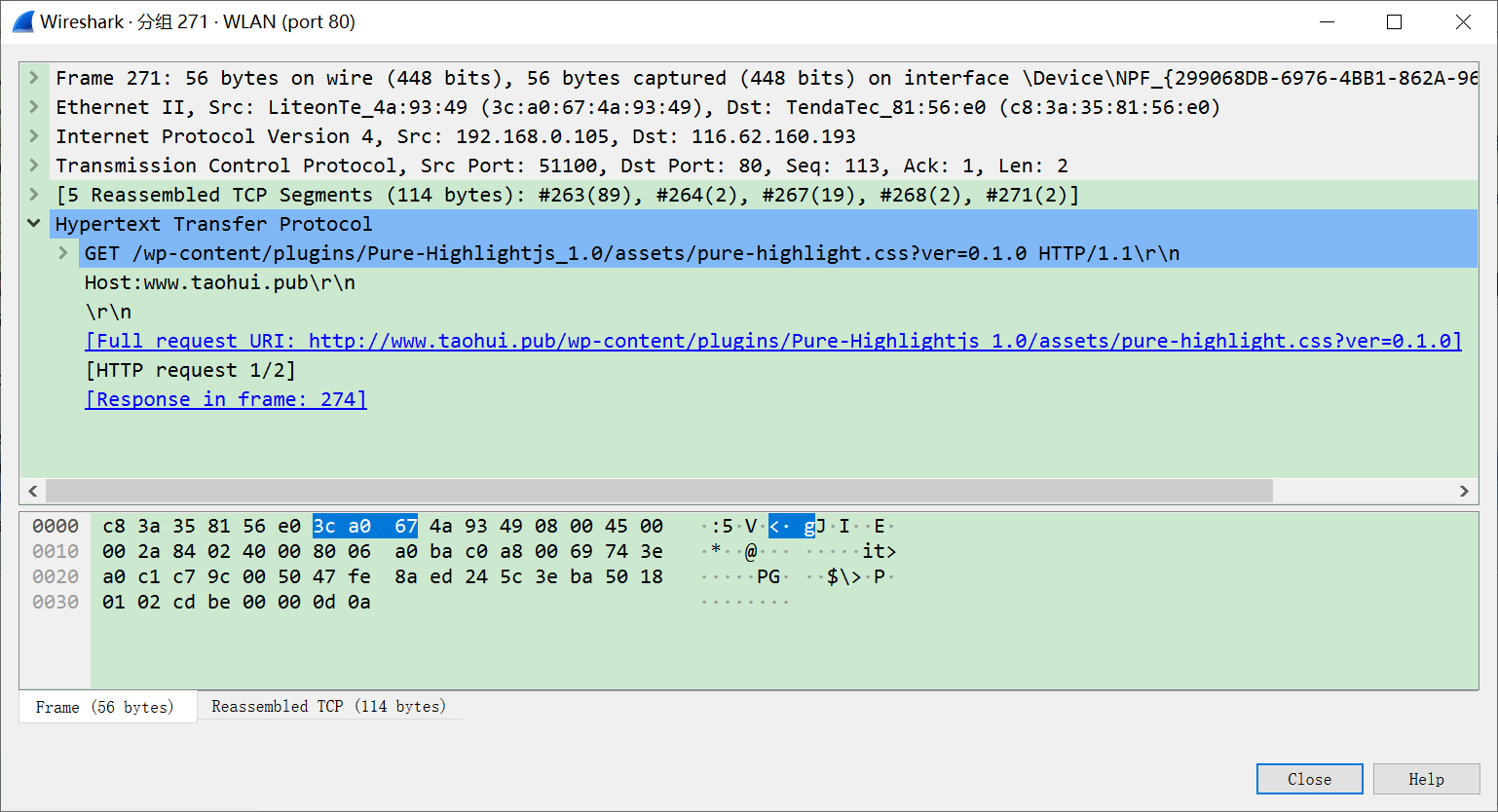
Task: Click hex offset 0030
Action: coord(56,602)
